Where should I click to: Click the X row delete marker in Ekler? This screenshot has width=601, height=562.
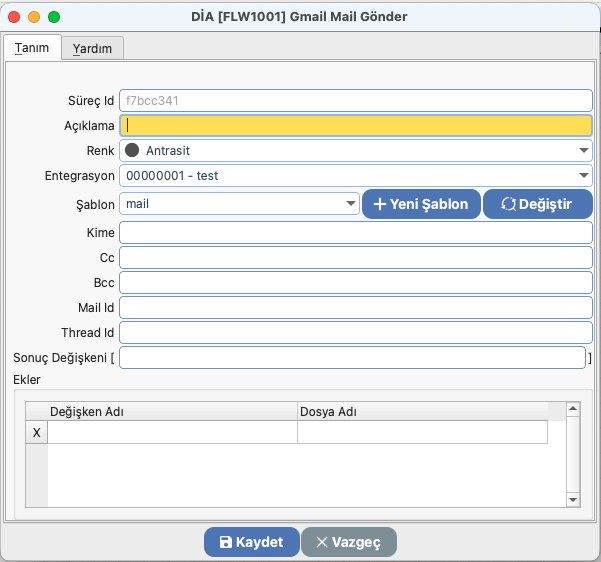coord(37,432)
